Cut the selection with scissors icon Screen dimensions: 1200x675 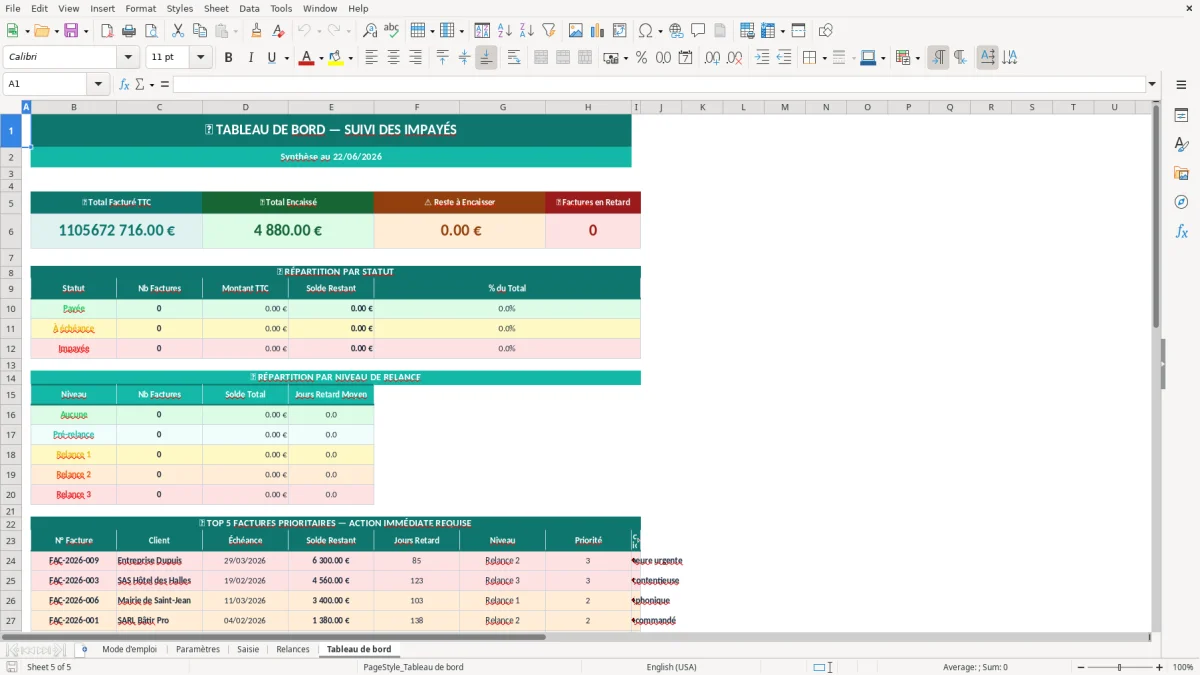click(x=177, y=31)
